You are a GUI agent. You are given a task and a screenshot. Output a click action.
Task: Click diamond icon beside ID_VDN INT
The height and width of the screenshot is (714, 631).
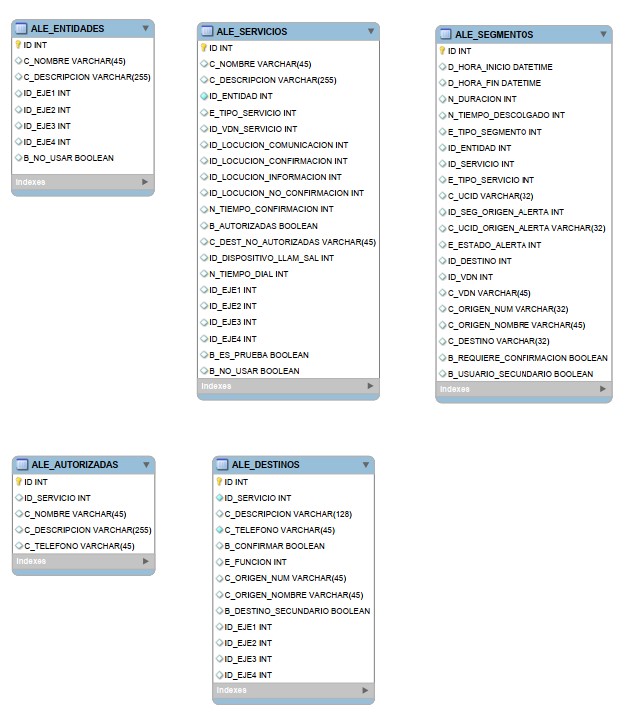point(443,277)
